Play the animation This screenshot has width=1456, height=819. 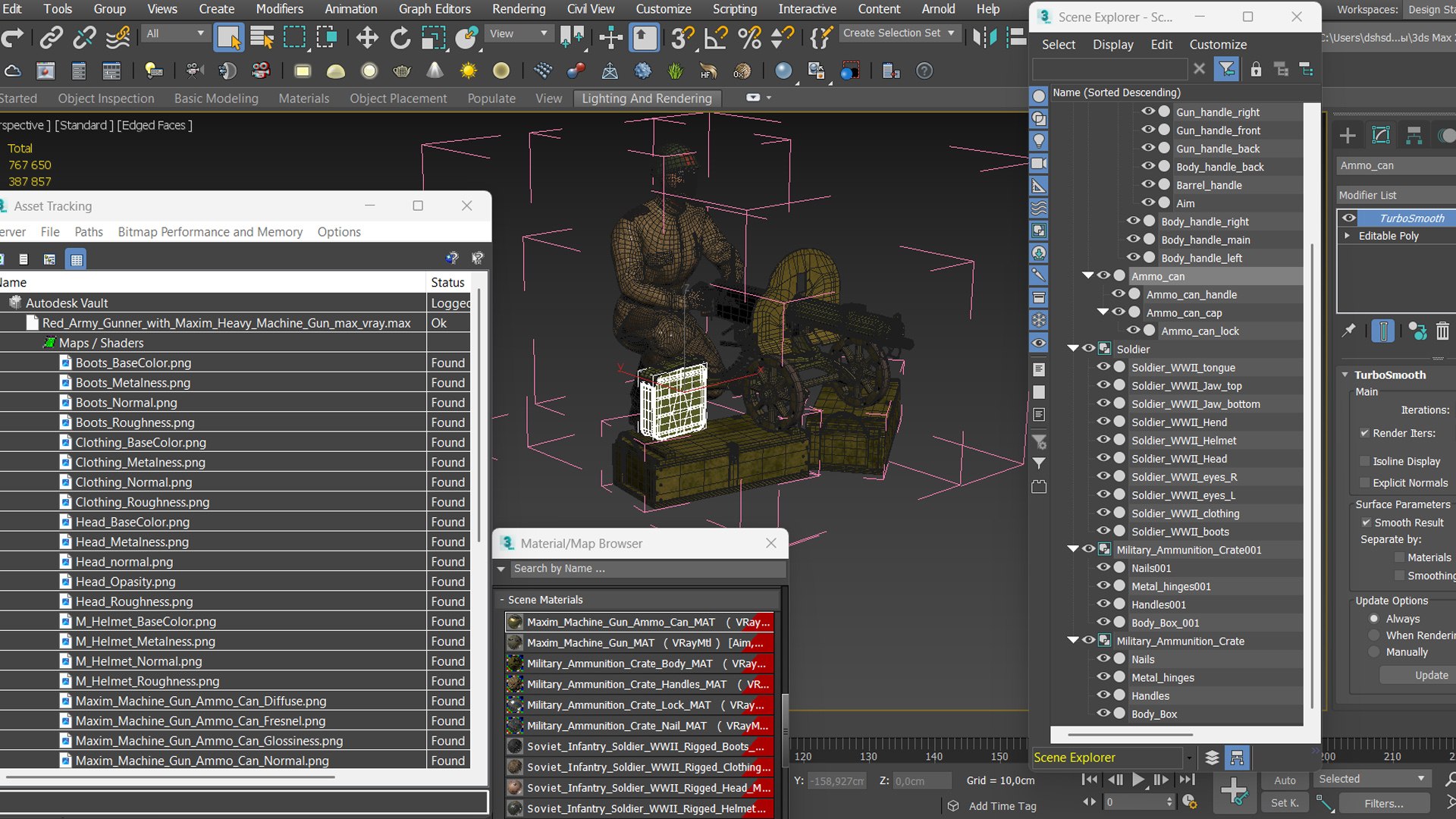pos(1138,780)
